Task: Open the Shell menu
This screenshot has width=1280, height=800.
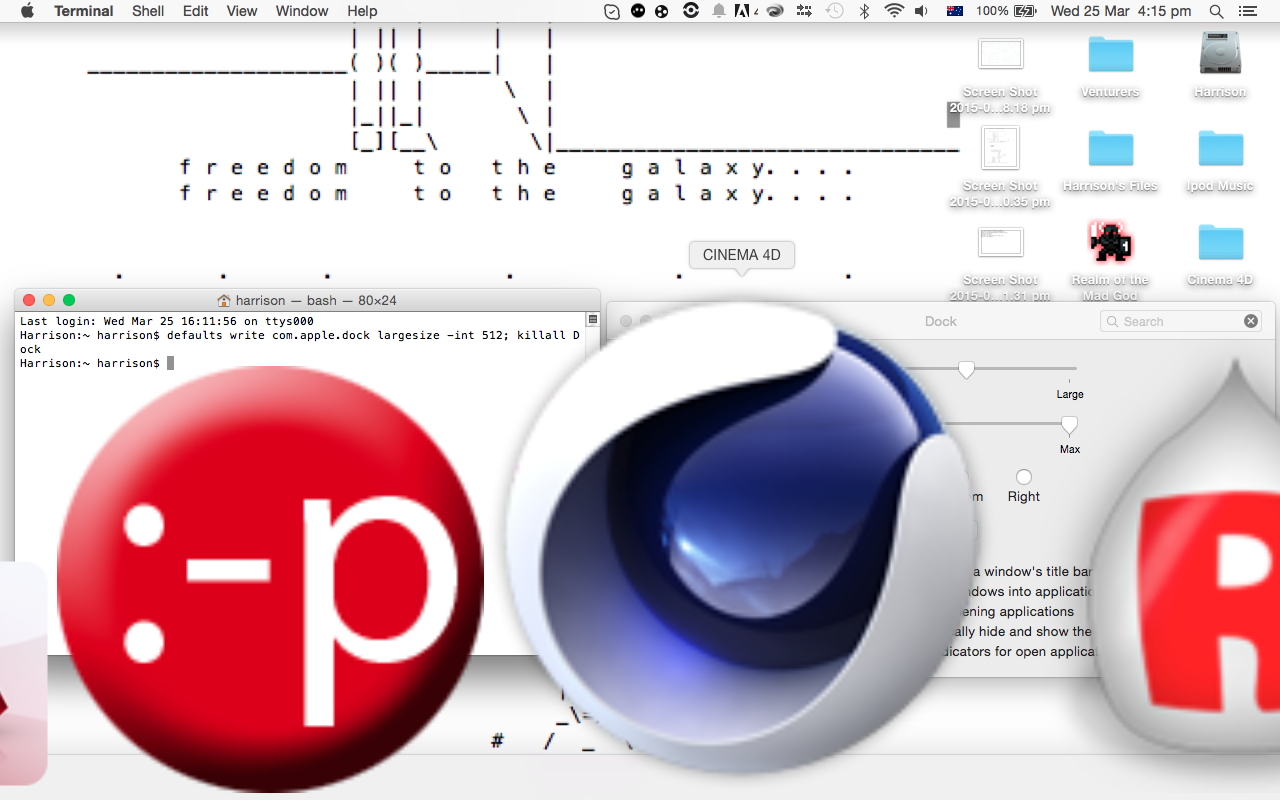Action: (x=148, y=11)
